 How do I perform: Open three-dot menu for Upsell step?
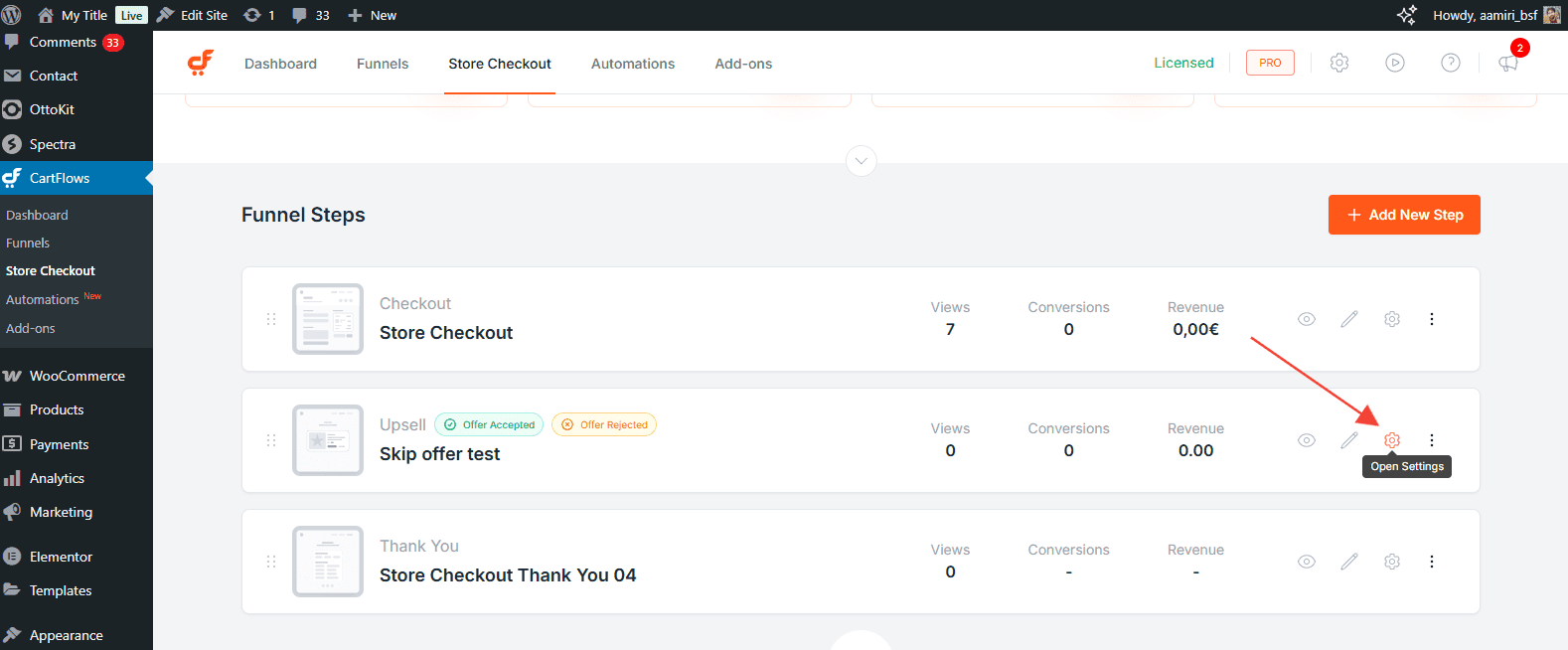(1431, 440)
